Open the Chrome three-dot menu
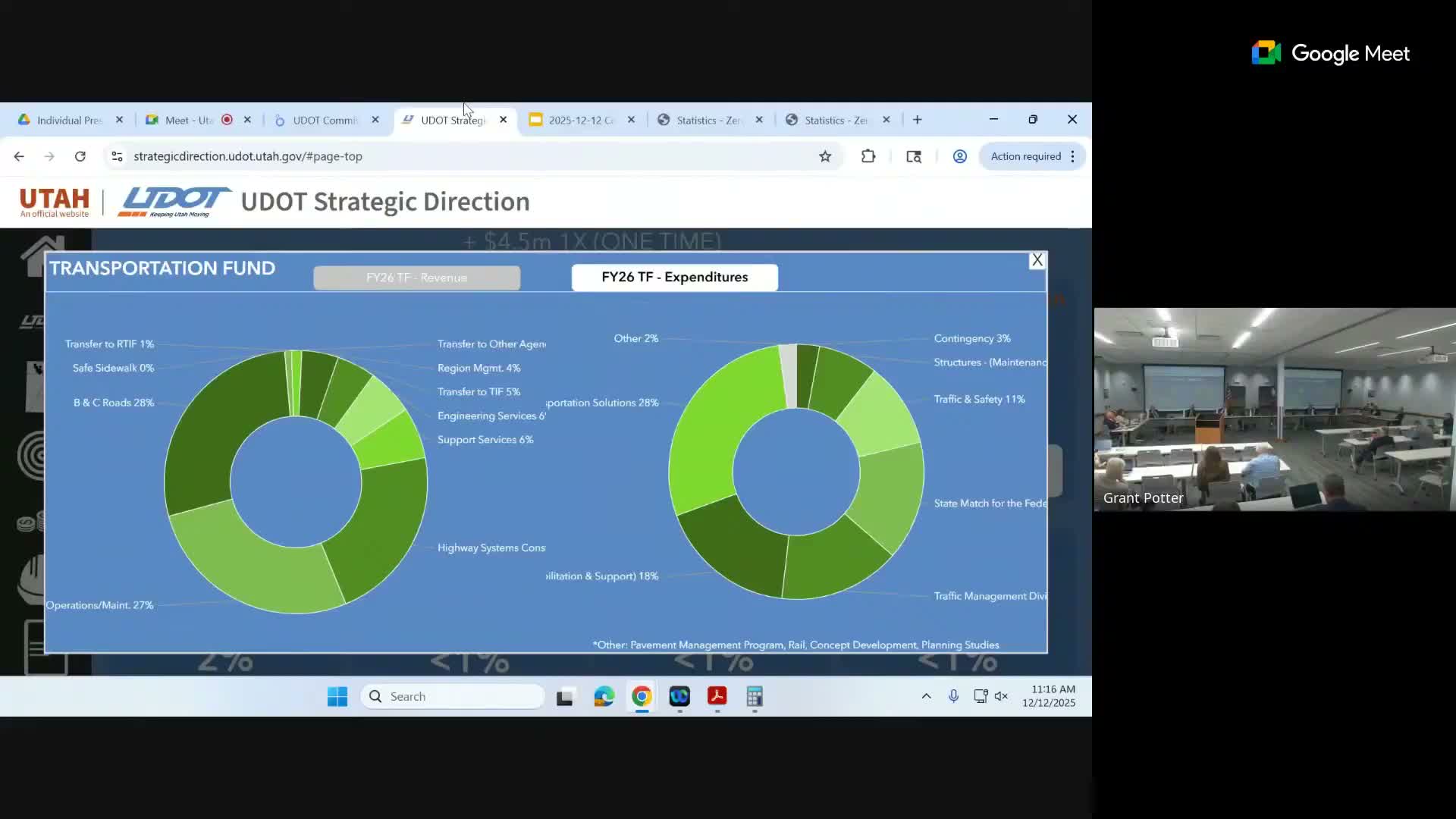Image resolution: width=1456 pixels, height=819 pixels. (1072, 156)
